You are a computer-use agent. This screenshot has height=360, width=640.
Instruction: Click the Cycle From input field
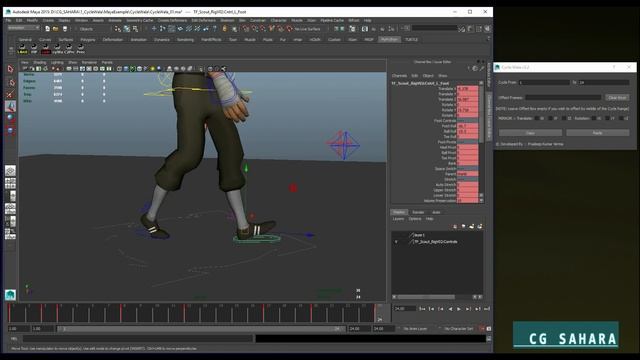click(544, 82)
